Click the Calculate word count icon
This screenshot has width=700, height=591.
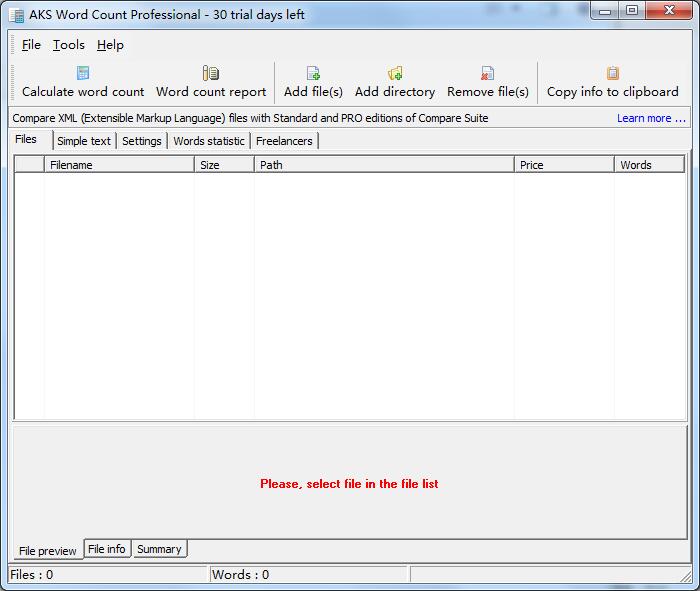83,73
